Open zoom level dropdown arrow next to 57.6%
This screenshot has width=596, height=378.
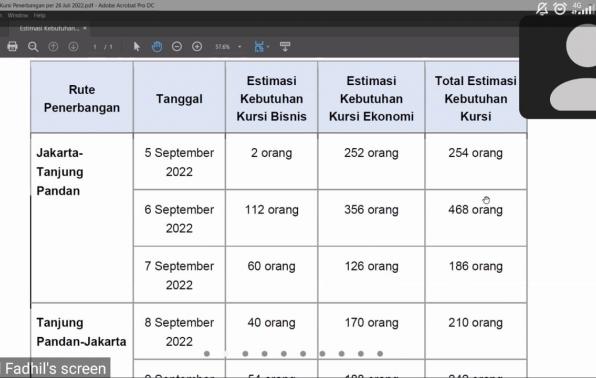tap(239, 47)
